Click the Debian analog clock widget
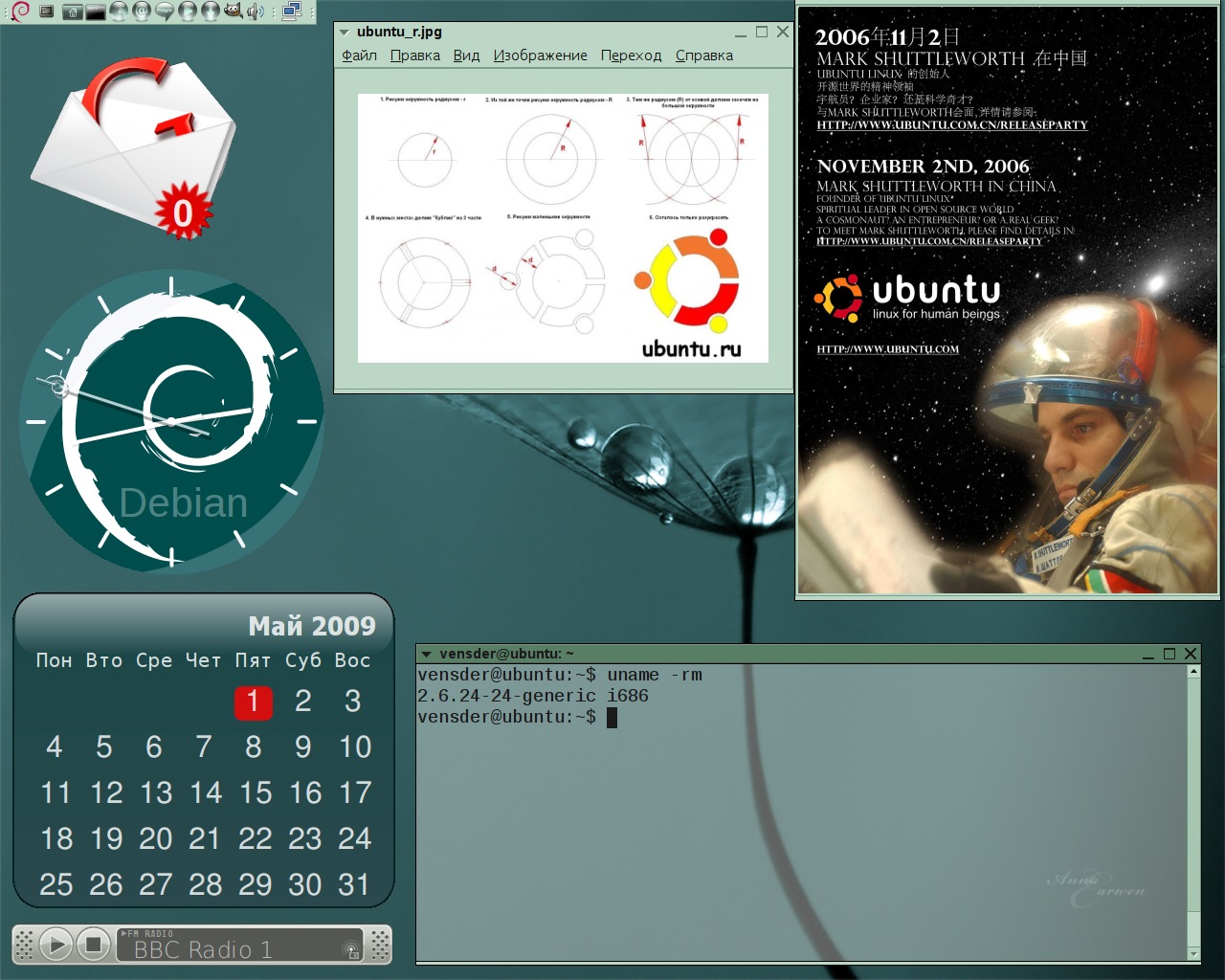1225x980 pixels. point(172,421)
